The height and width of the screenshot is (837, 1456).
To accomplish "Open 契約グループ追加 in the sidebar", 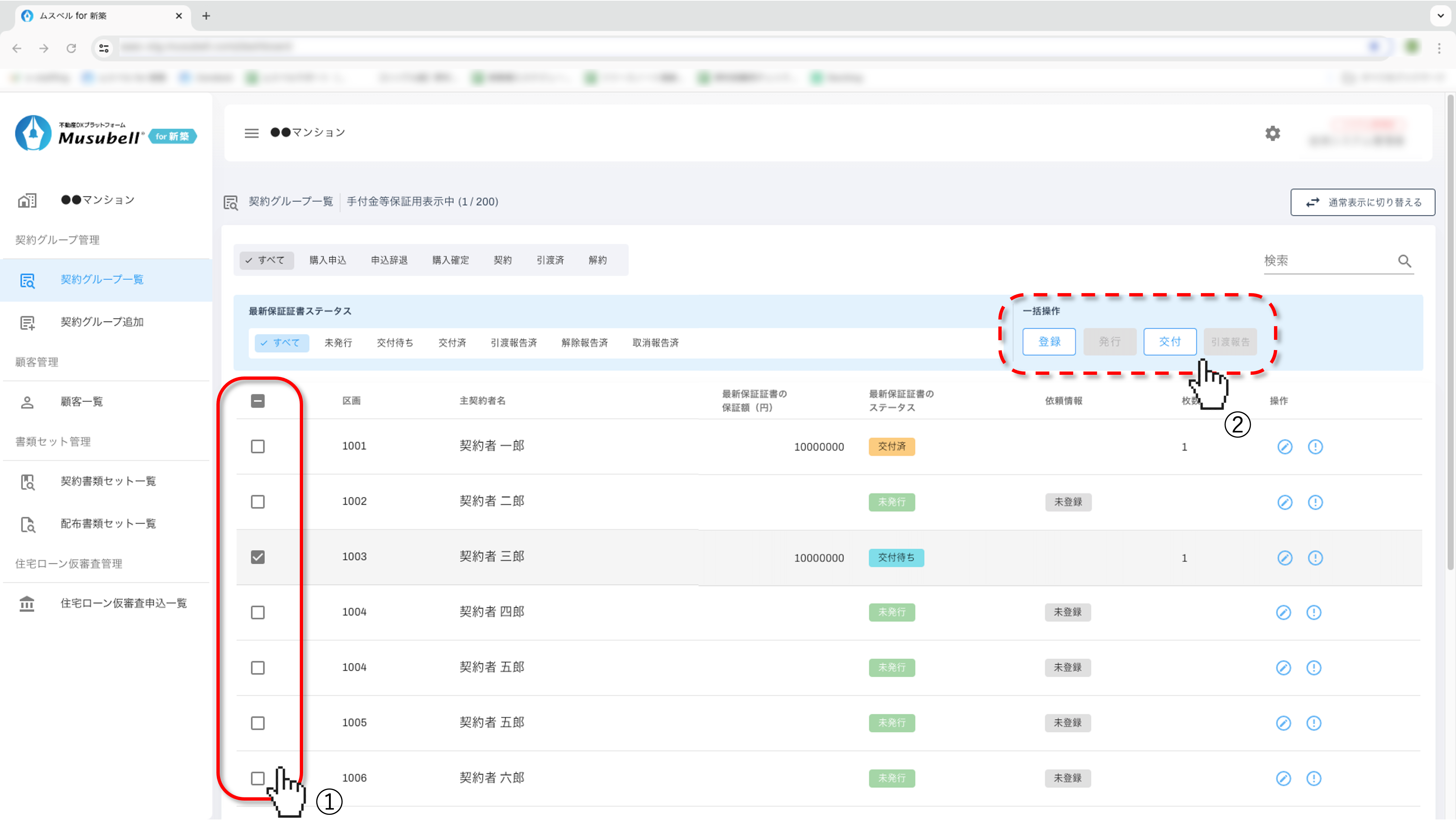I will pyautogui.click(x=102, y=322).
